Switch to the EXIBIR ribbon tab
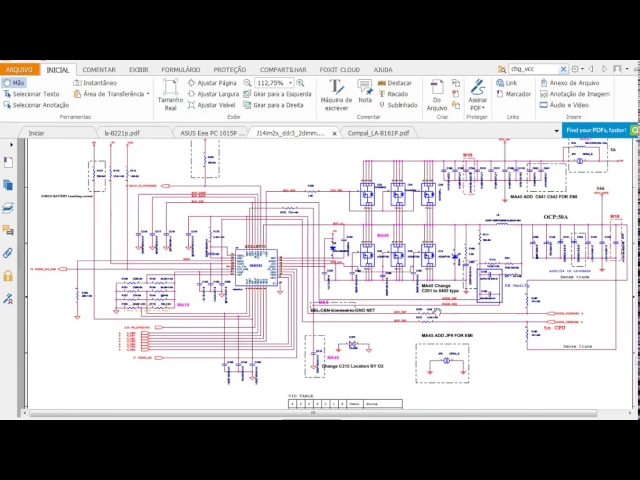 [x=139, y=70]
